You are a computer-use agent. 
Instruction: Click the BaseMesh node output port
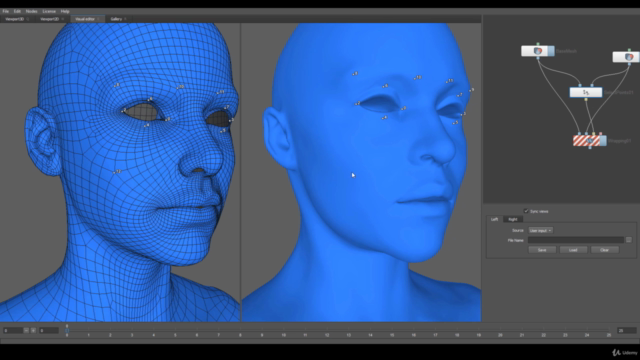[x=538, y=58]
